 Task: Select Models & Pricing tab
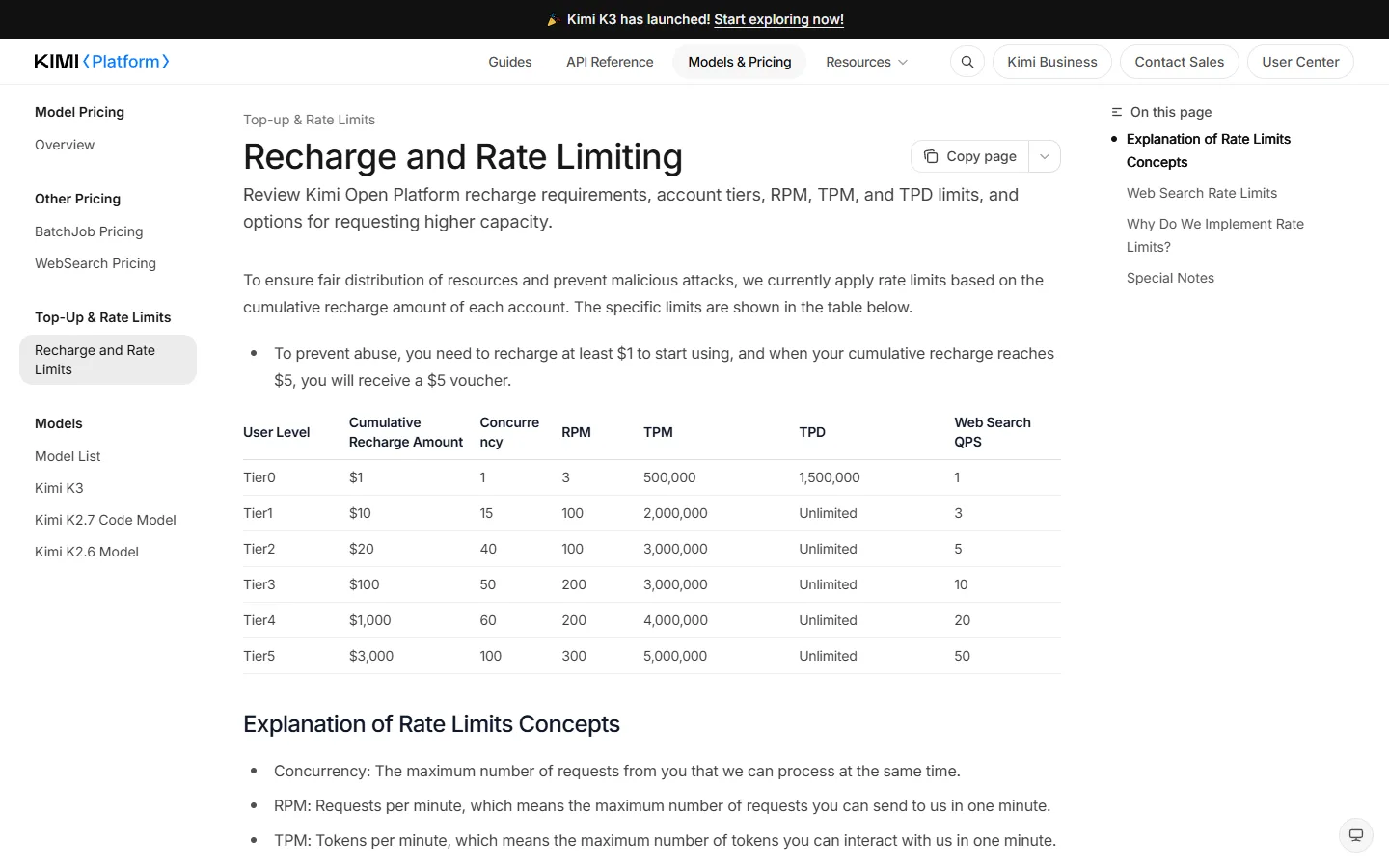[x=740, y=62]
